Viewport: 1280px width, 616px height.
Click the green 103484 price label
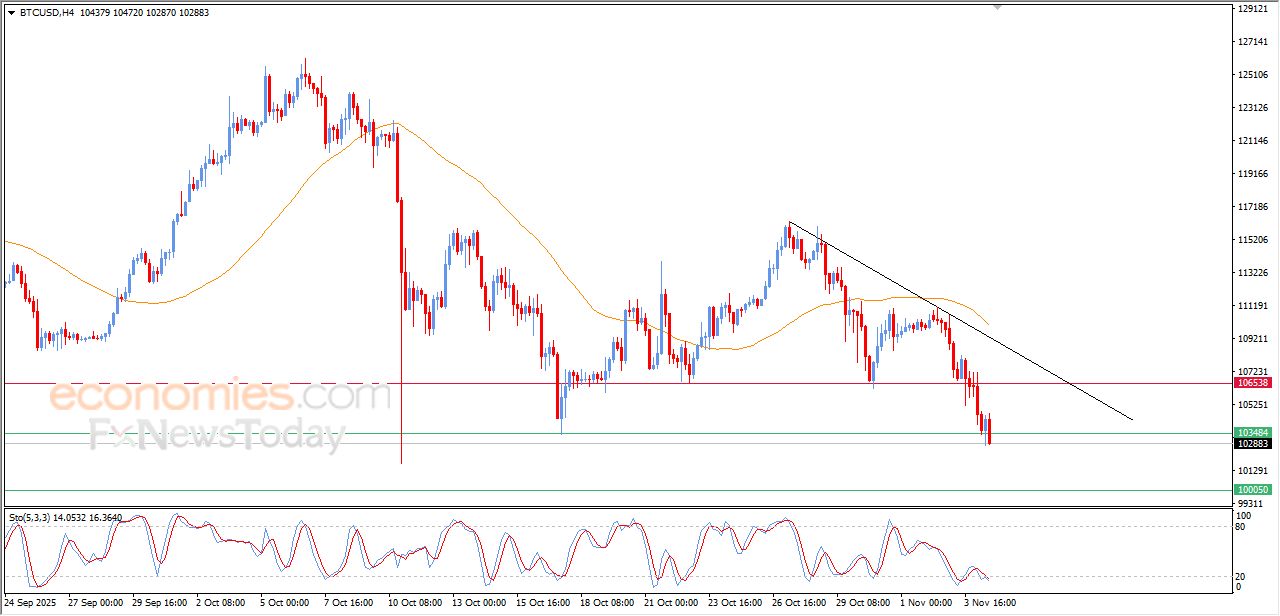[1252, 433]
